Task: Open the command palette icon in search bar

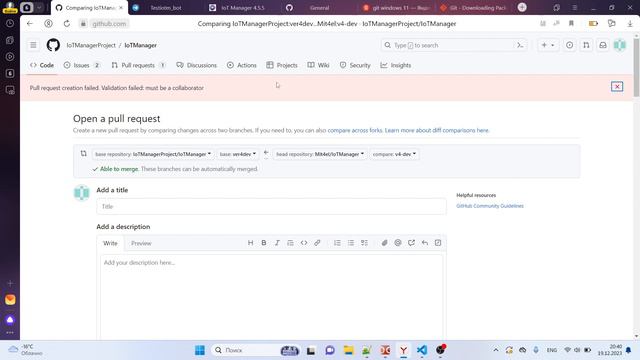Action: point(520,45)
